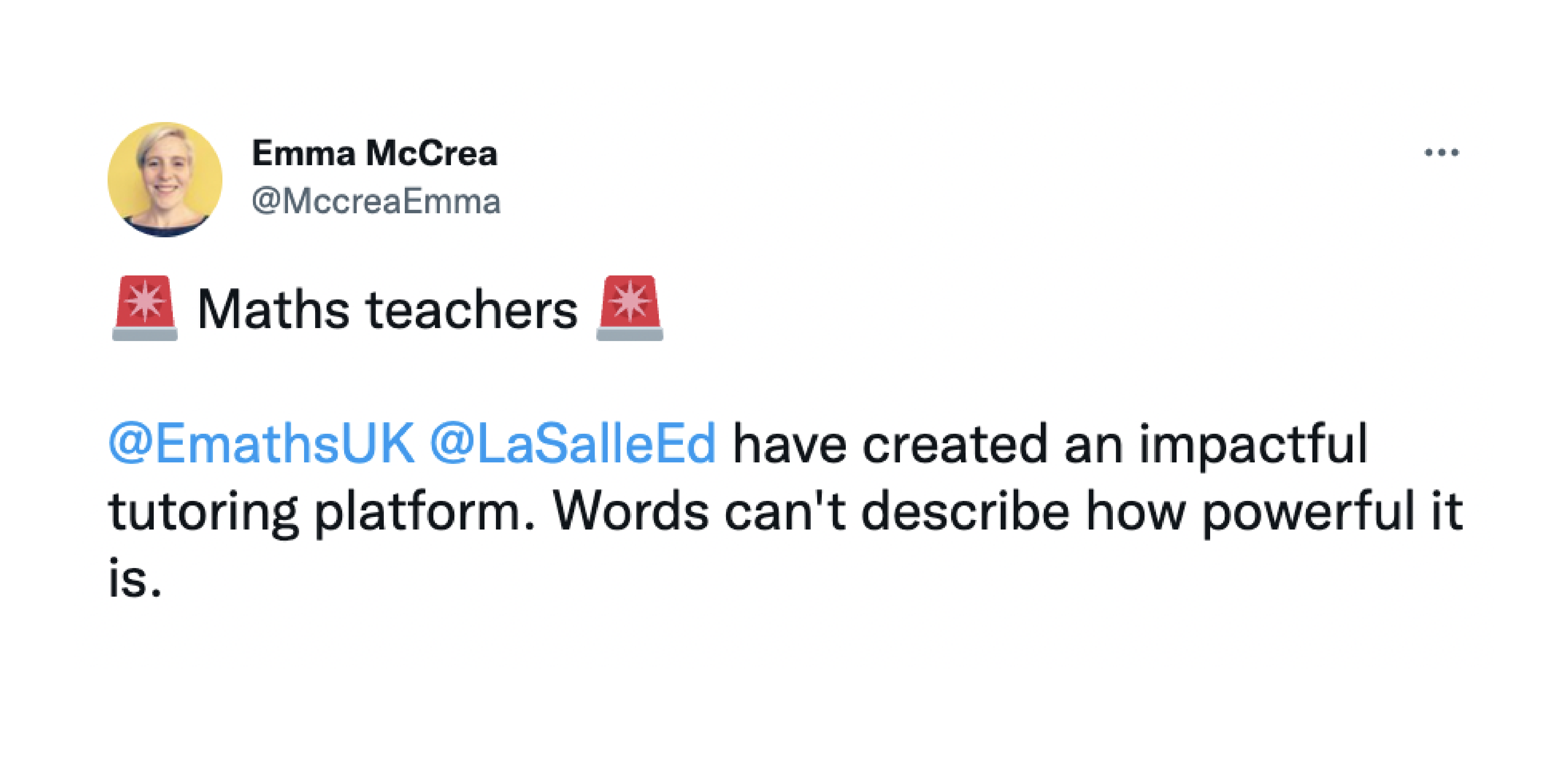Click the display name Emma McCrea
1568x763 pixels.
click(374, 153)
